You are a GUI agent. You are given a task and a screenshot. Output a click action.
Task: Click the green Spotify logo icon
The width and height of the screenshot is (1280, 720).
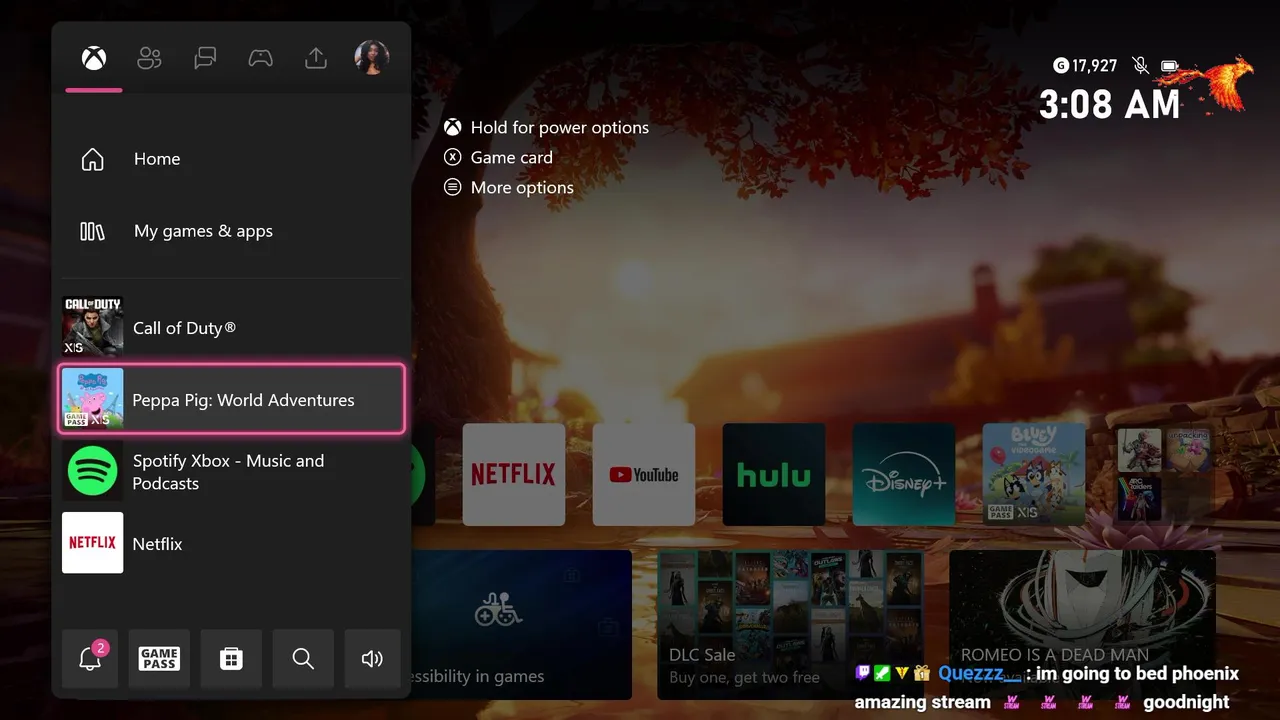[x=93, y=471]
